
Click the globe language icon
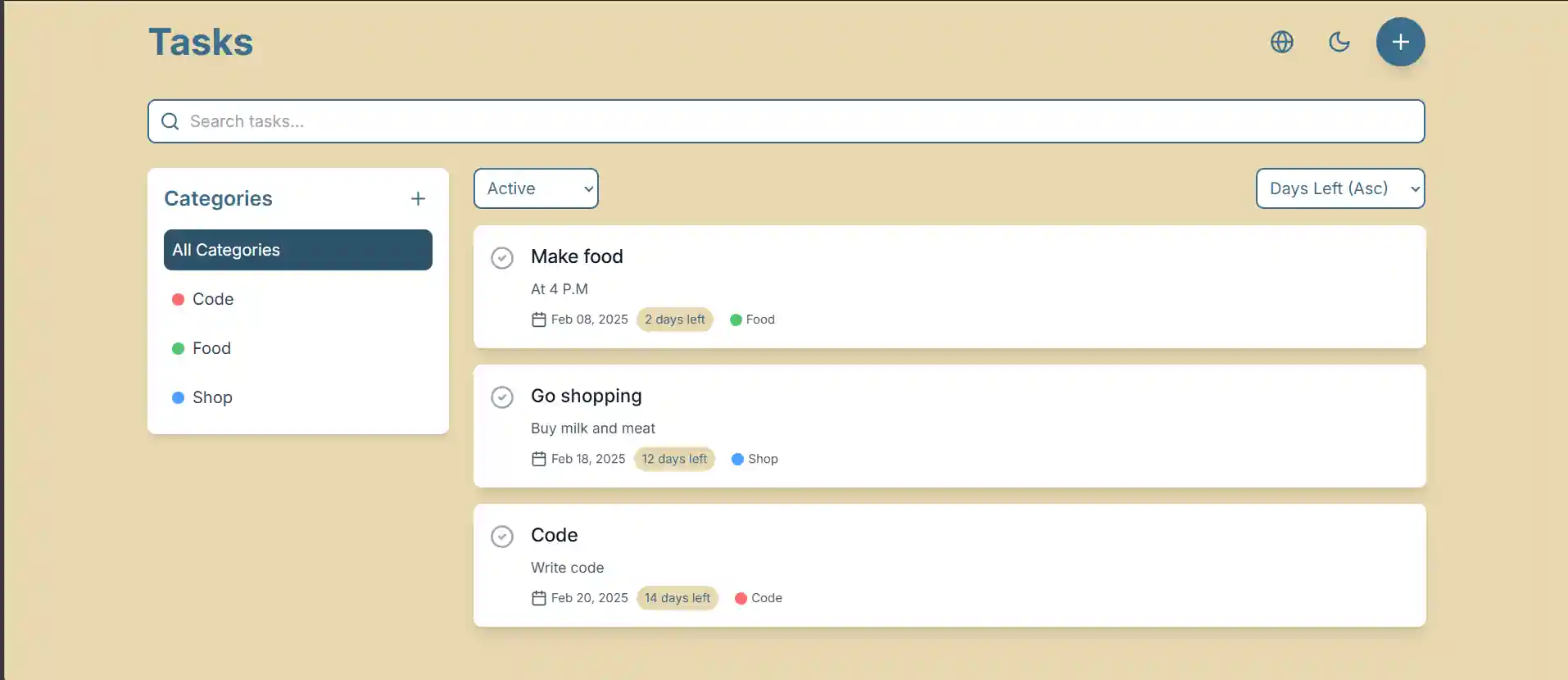tap(1282, 42)
